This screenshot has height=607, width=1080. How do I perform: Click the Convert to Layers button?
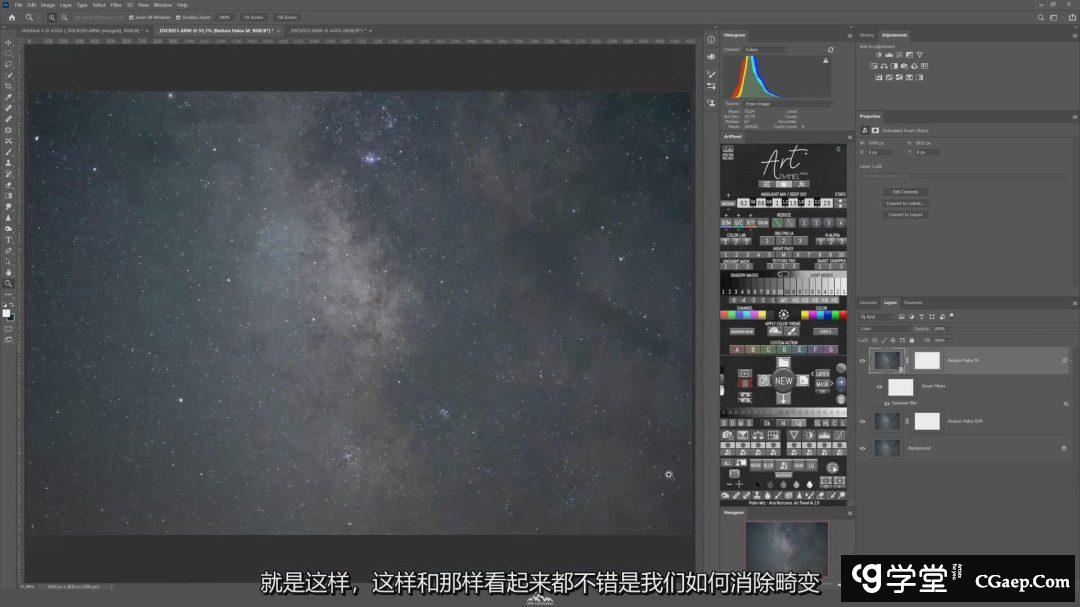(905, 214)
